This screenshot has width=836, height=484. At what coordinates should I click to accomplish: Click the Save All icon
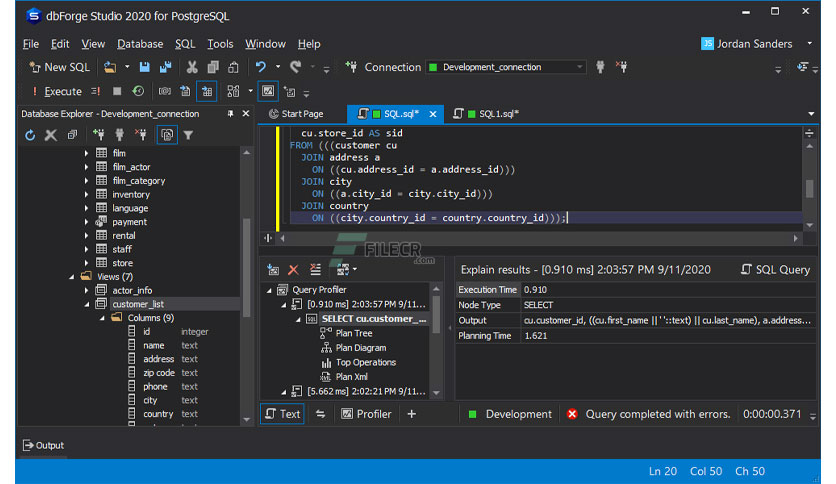click(x=165, y=67)
